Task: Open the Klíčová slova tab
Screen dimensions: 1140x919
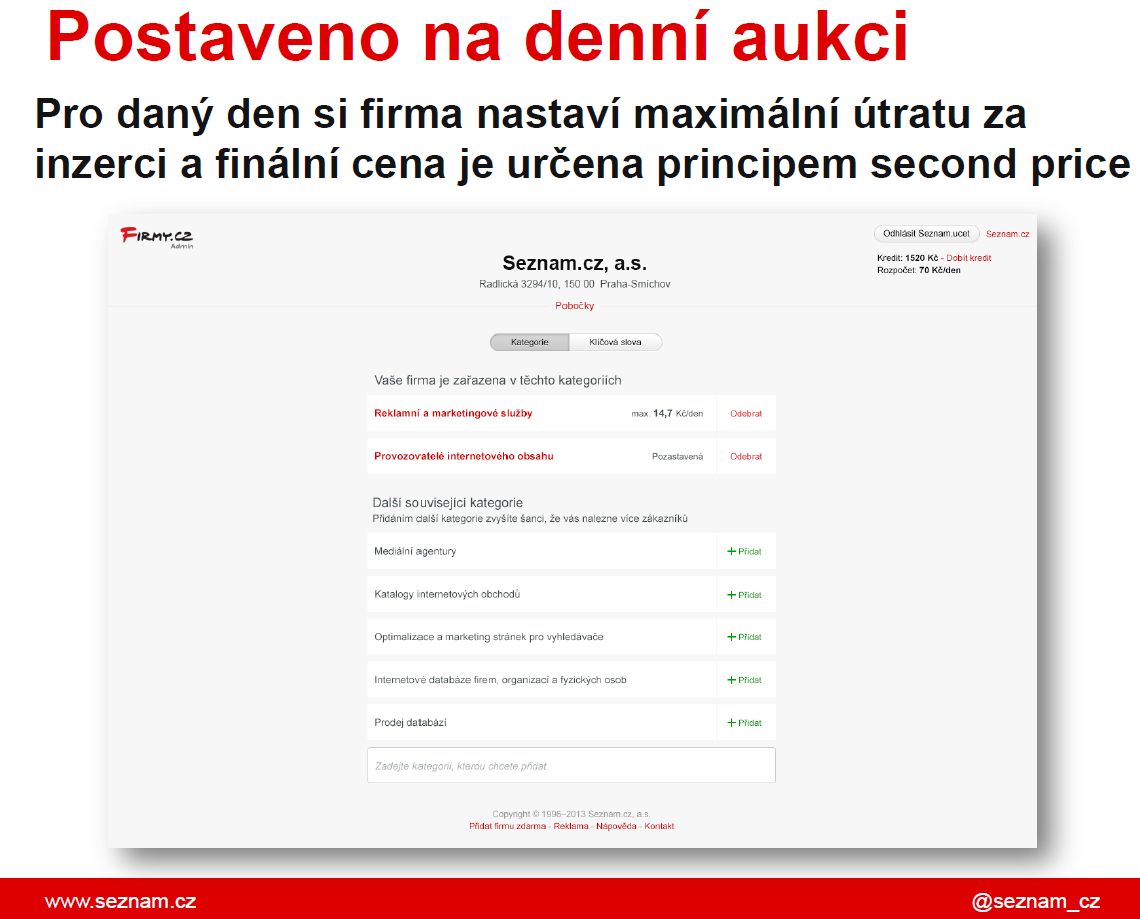Action: click(x=614, y=341)
